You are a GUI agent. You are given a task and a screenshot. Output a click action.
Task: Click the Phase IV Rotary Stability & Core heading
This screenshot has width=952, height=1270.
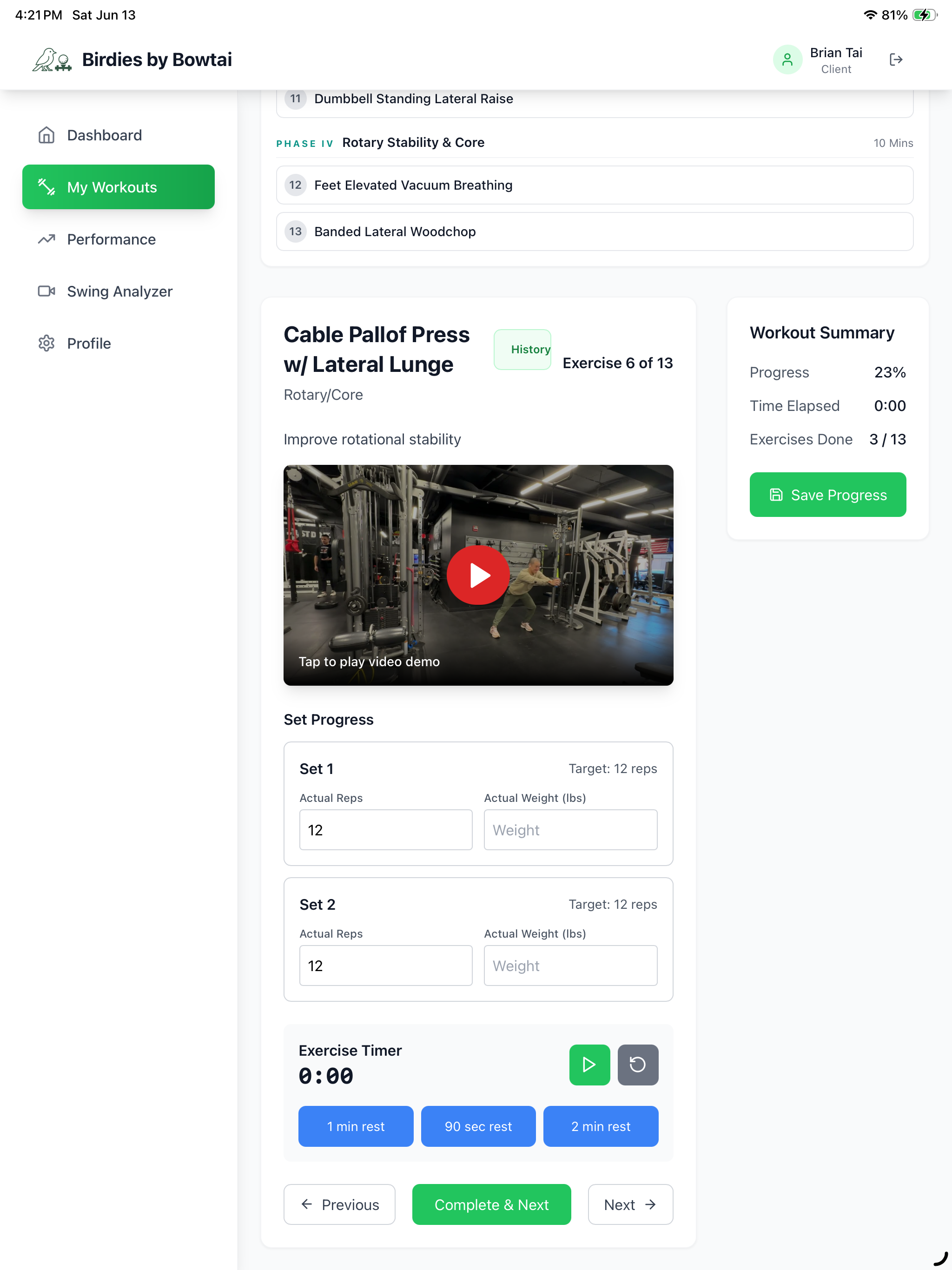pyautogui.click(x=380, y=142)
